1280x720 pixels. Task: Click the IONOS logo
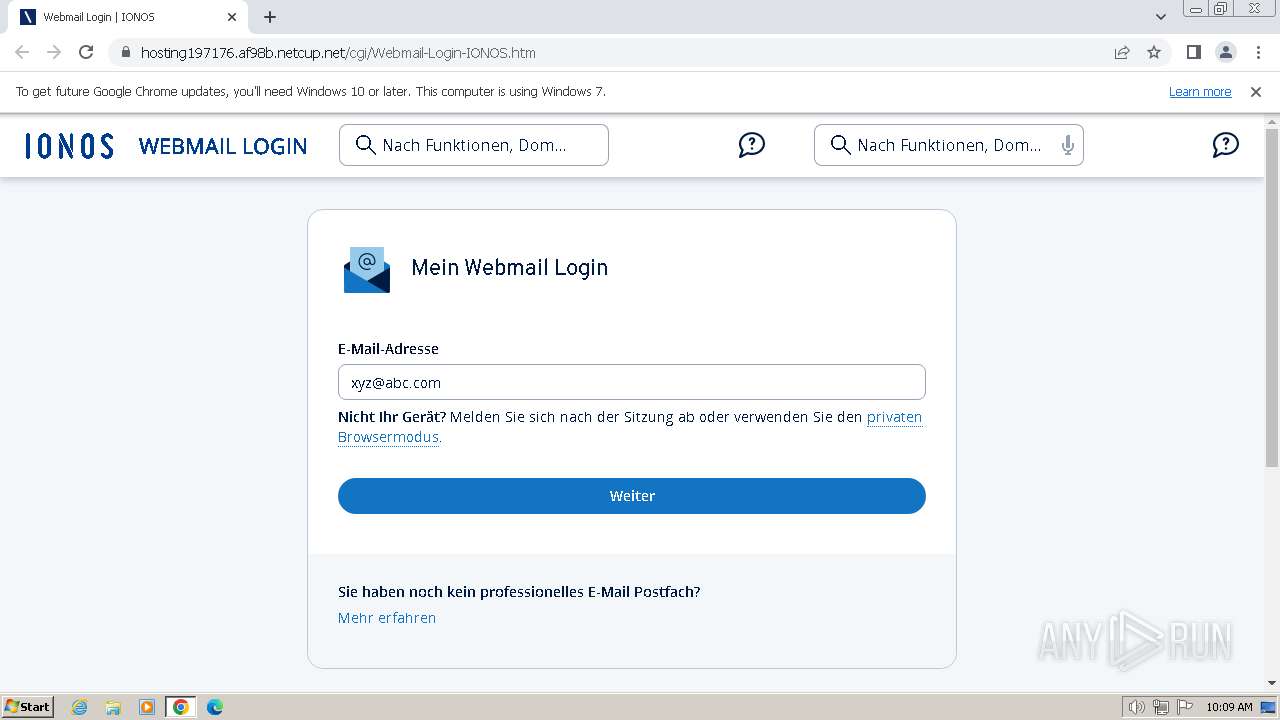pos(69,146)
